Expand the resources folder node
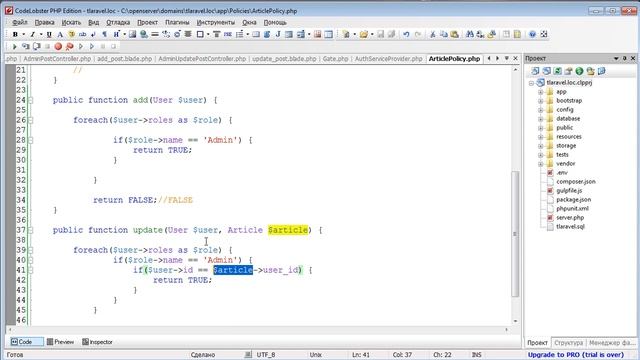 (x=540, y=137)
